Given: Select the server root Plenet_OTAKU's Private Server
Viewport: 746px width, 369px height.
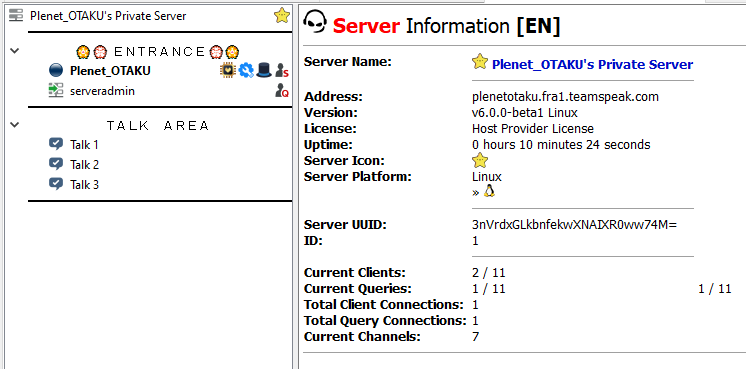Looking at the screenshot, I should click(108, 16).
